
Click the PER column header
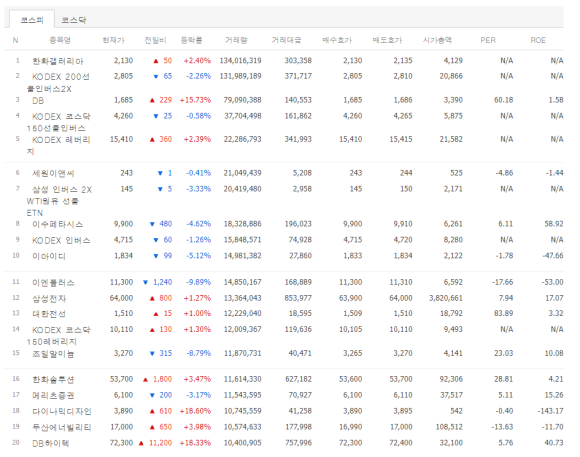tap(488, 40)
